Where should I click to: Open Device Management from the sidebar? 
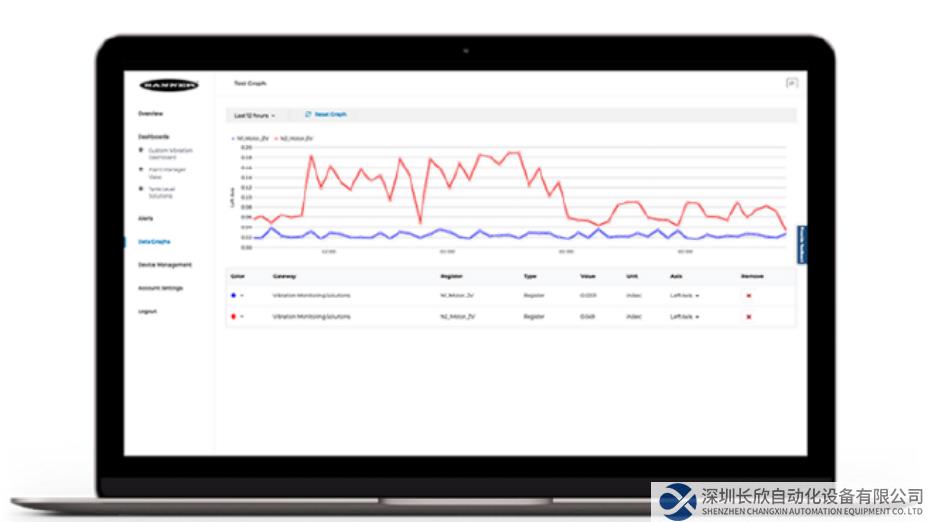(165, 265)
